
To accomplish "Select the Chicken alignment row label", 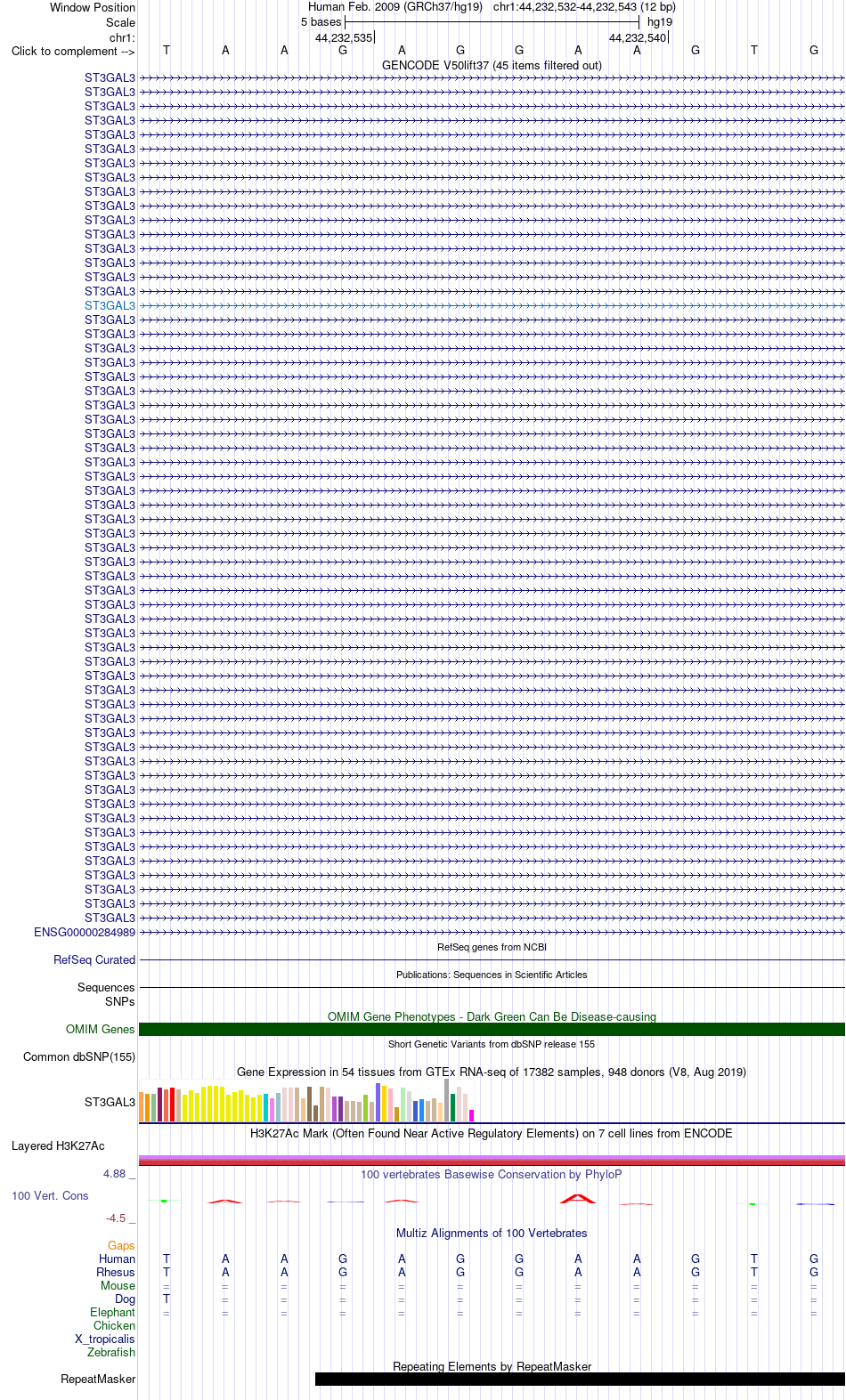I will (114, 1325).
